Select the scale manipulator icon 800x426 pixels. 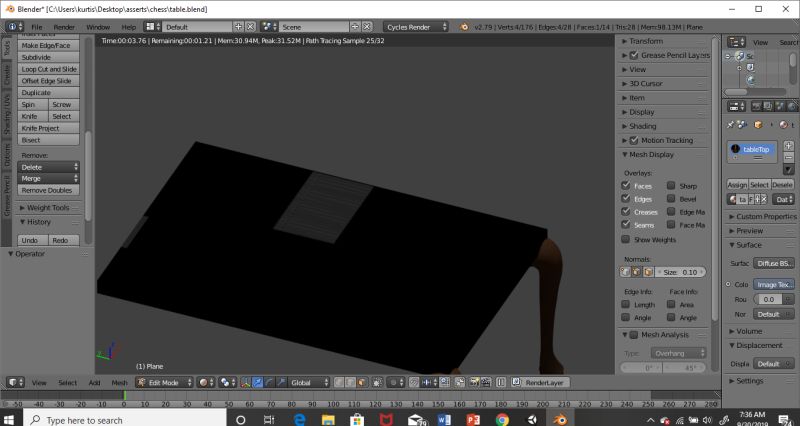point(280,382)
